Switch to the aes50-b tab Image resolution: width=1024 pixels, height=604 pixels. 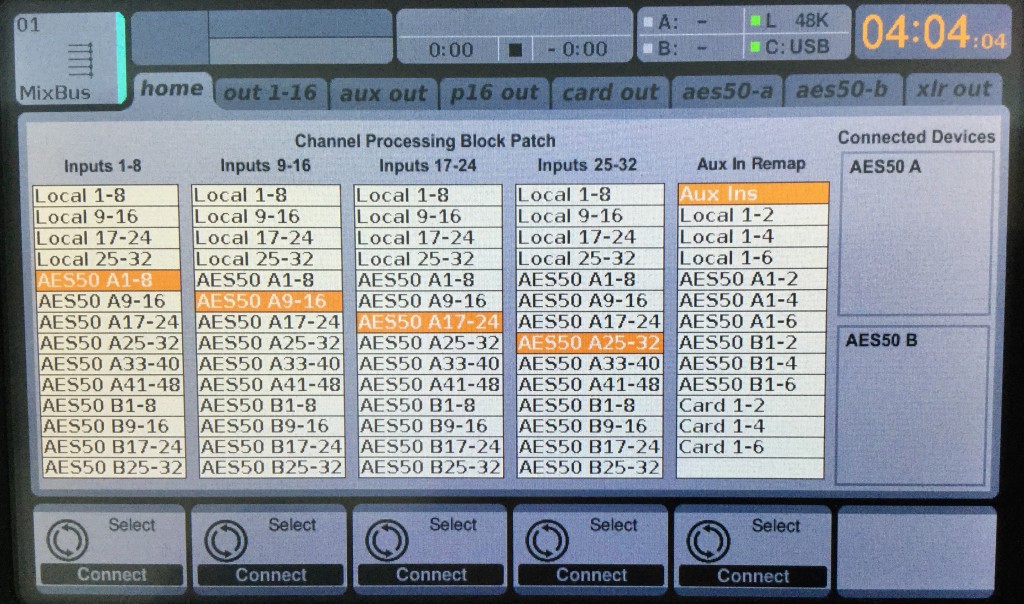842,90
